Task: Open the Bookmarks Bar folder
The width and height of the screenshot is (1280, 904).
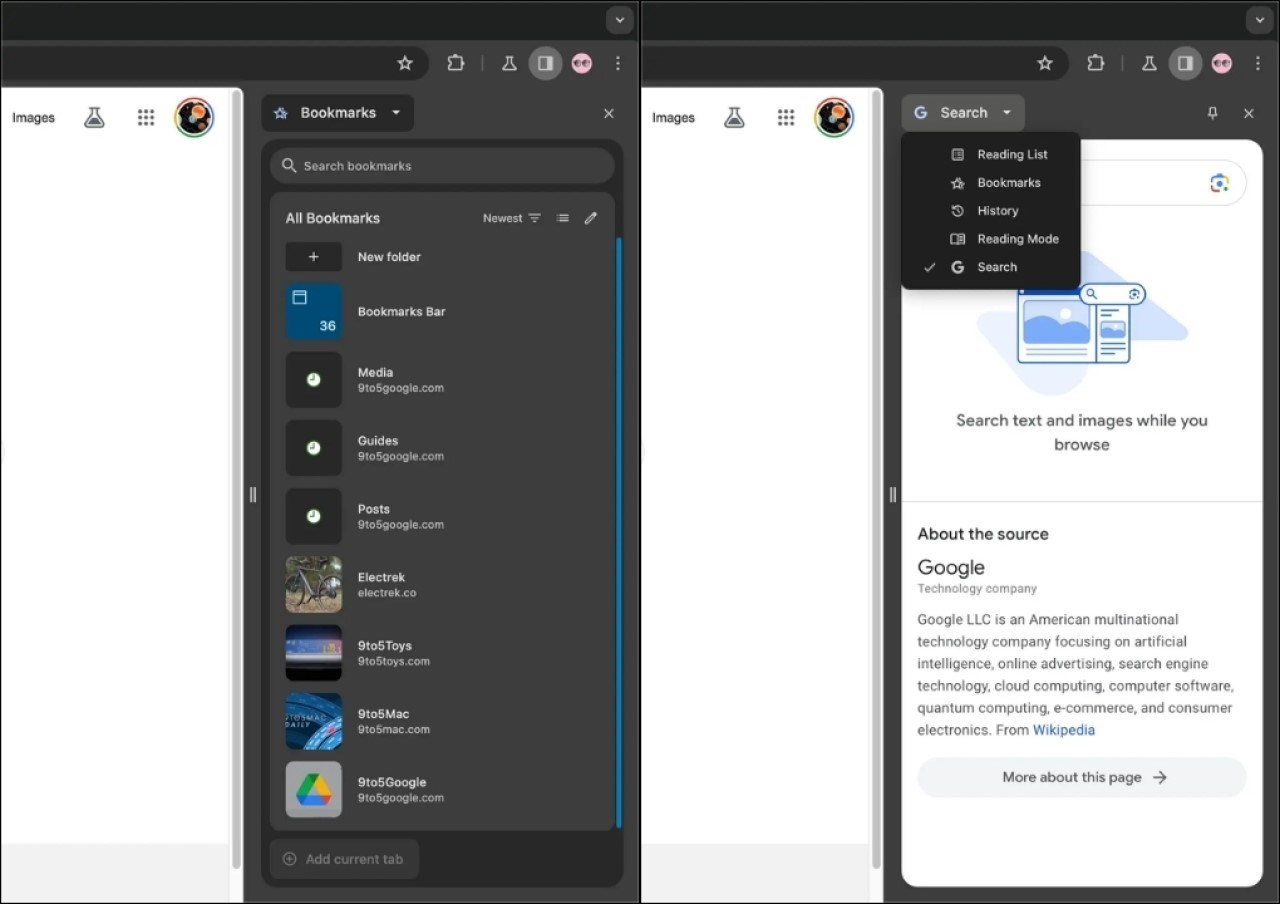Action: (x=442, y=312)
